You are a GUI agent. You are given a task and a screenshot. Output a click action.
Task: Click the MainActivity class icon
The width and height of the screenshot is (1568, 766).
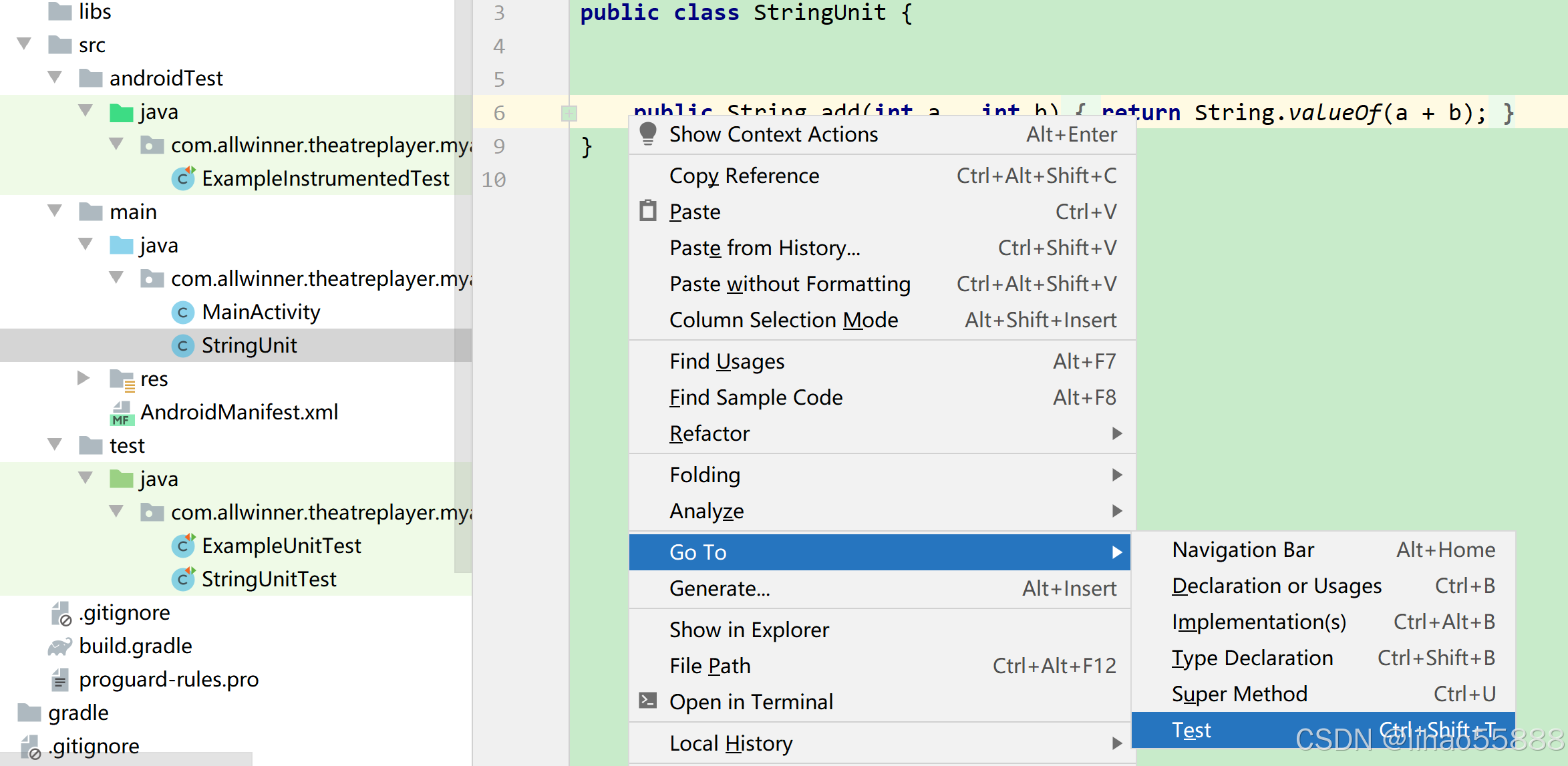click(x=182, y=313)
